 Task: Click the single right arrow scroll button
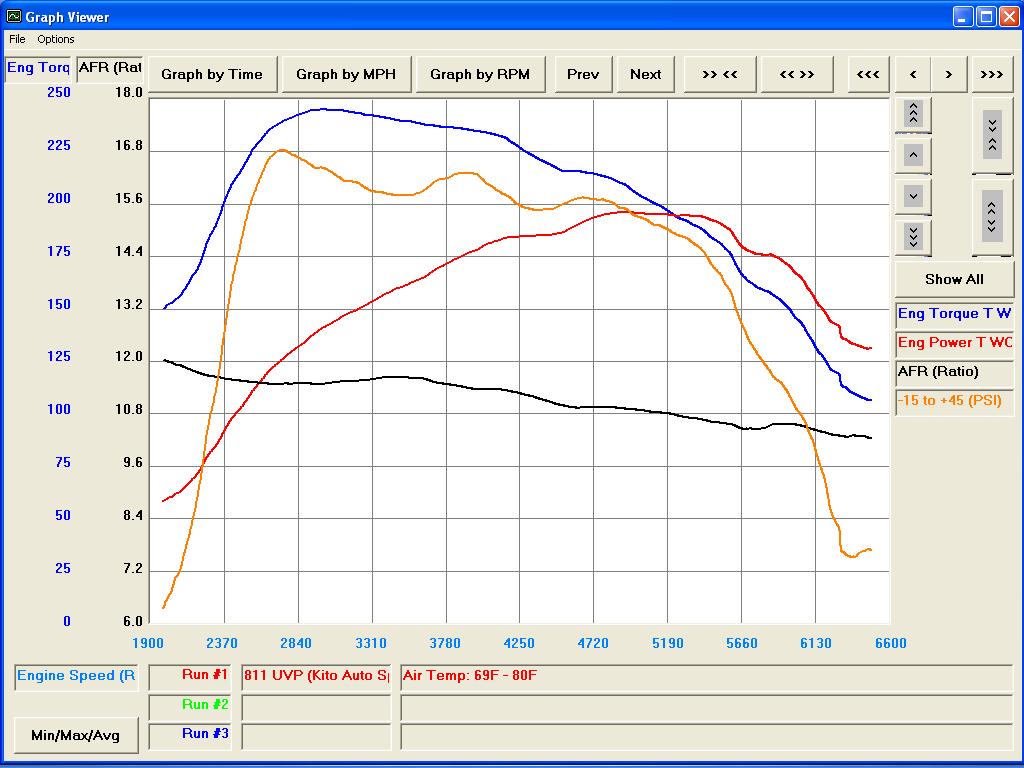pos(948,74)
